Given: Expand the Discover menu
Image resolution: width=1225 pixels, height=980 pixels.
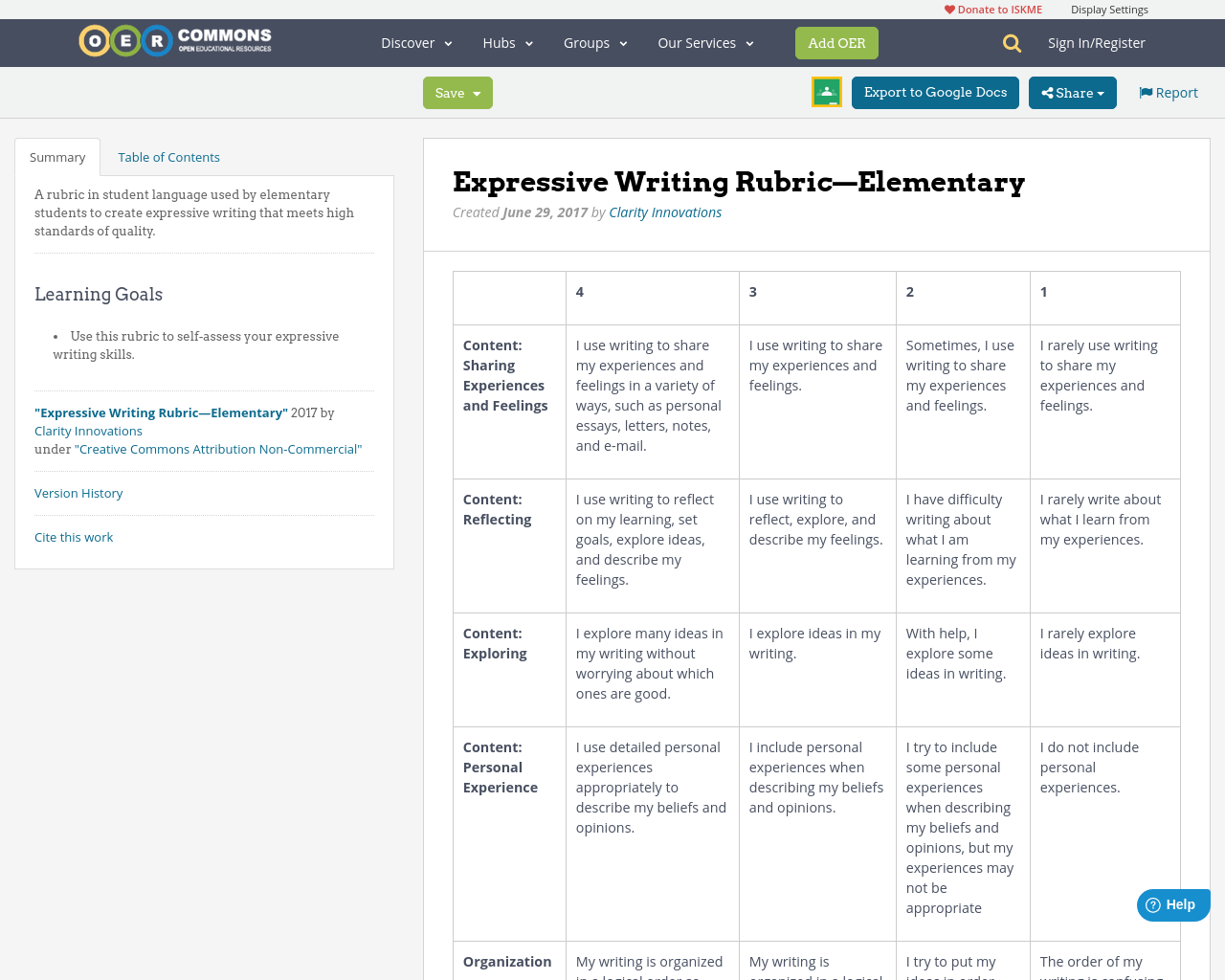Looking at the screenshot, I should click(414, 42).
